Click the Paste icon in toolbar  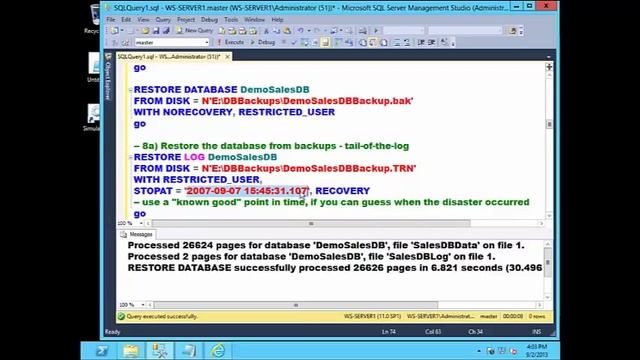(287, 31)
